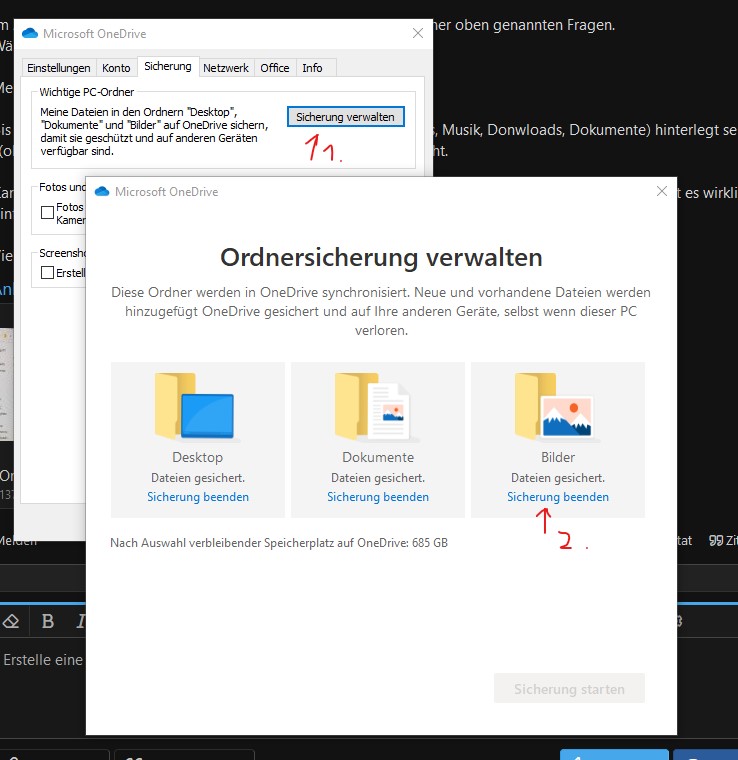
Task: Tick the Fotos Kamera checkbox
Action: coord(47,212)
